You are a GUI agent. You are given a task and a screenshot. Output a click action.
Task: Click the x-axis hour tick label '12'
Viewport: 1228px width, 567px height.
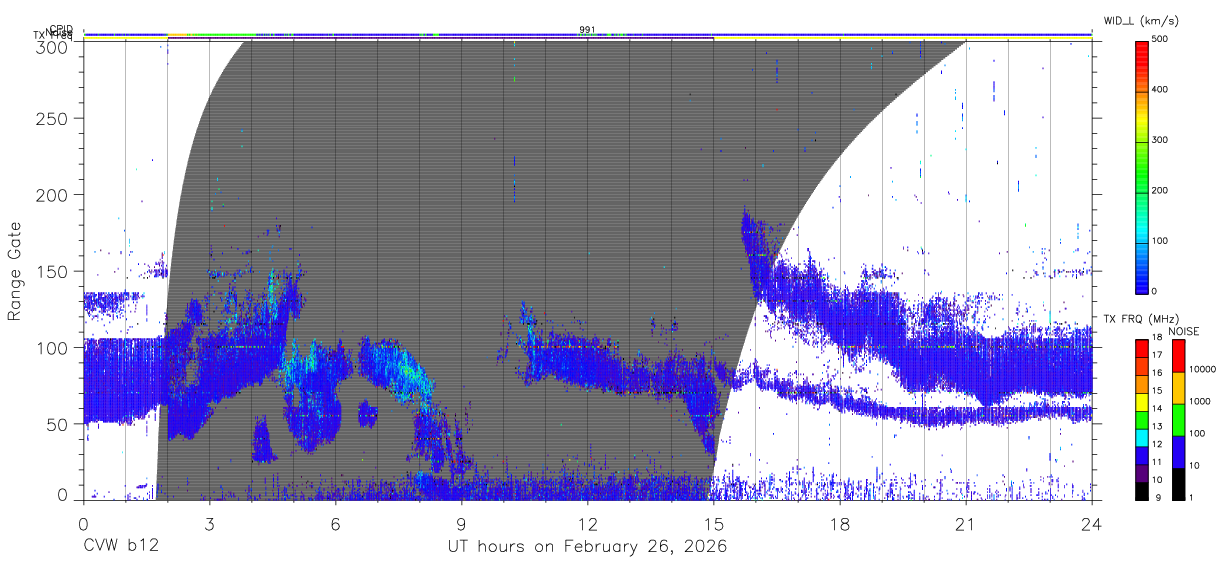coord(587,523)
